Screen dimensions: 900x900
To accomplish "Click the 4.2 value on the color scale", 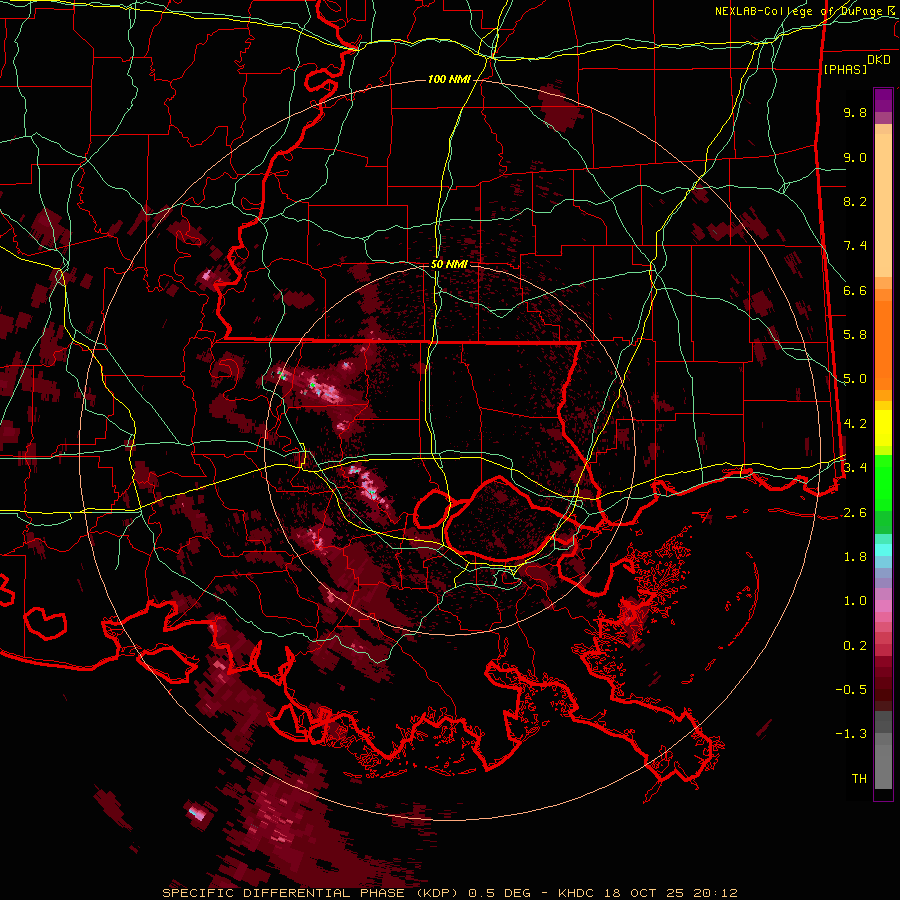I will tap(855, 424).
